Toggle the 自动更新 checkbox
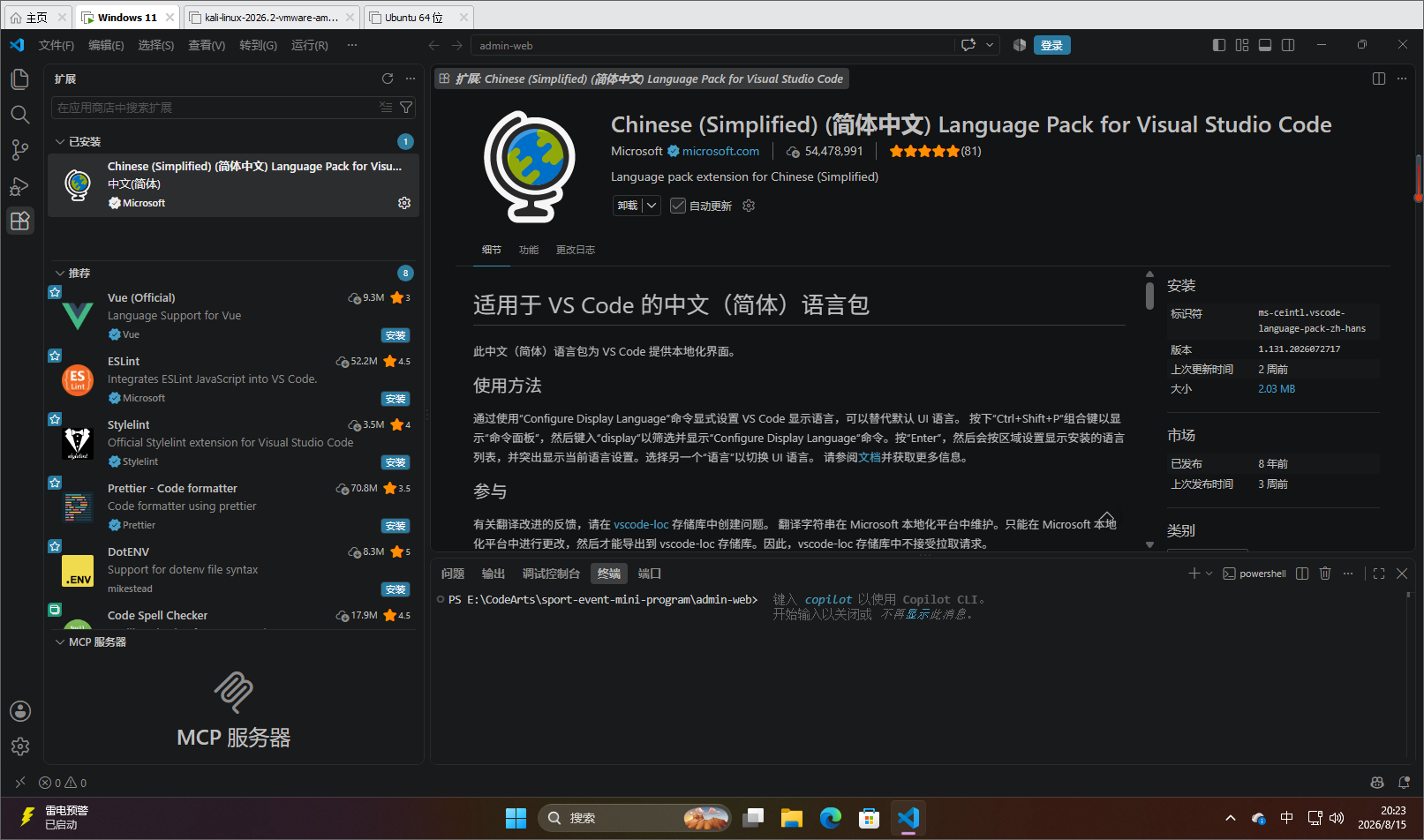This screenshot has width=1424, height=840. coord(678,206)
